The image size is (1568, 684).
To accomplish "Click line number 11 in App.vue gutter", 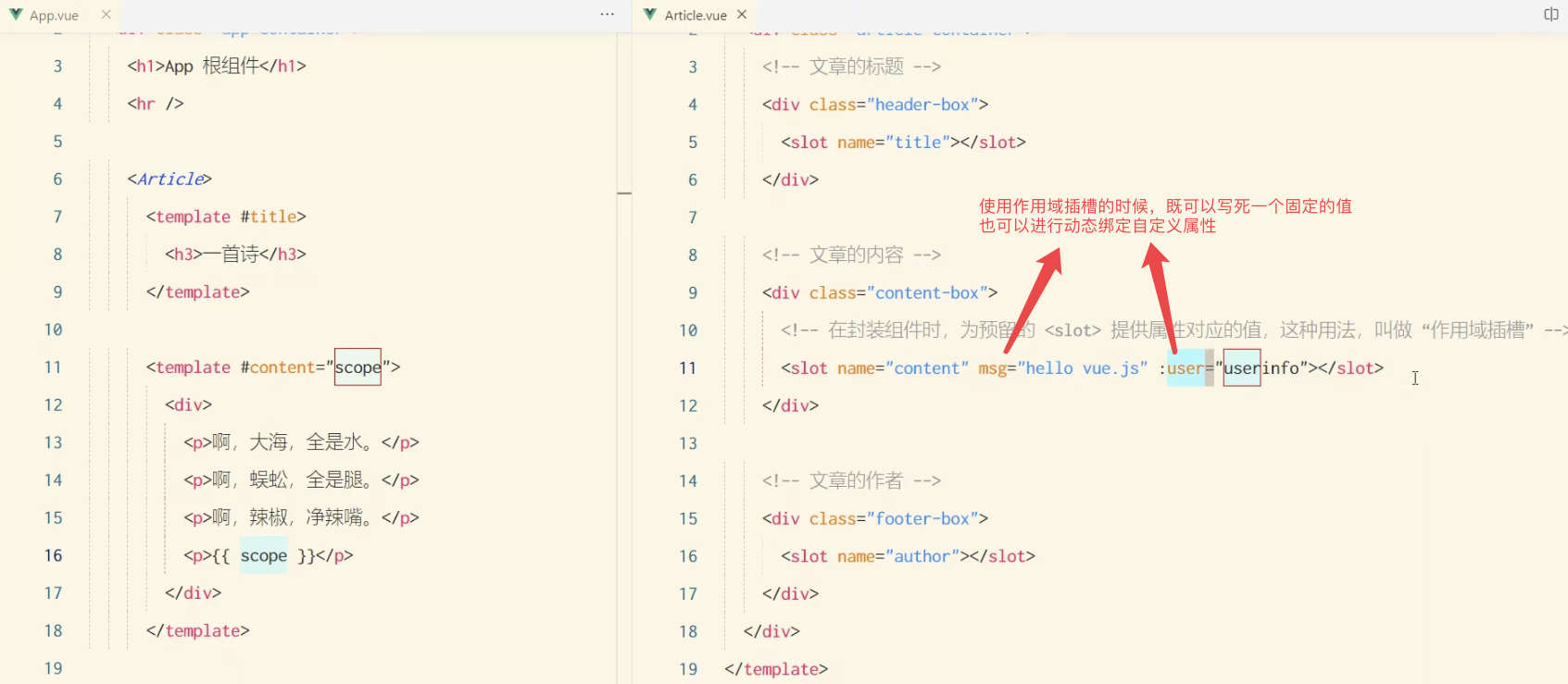I will (53, 367).
